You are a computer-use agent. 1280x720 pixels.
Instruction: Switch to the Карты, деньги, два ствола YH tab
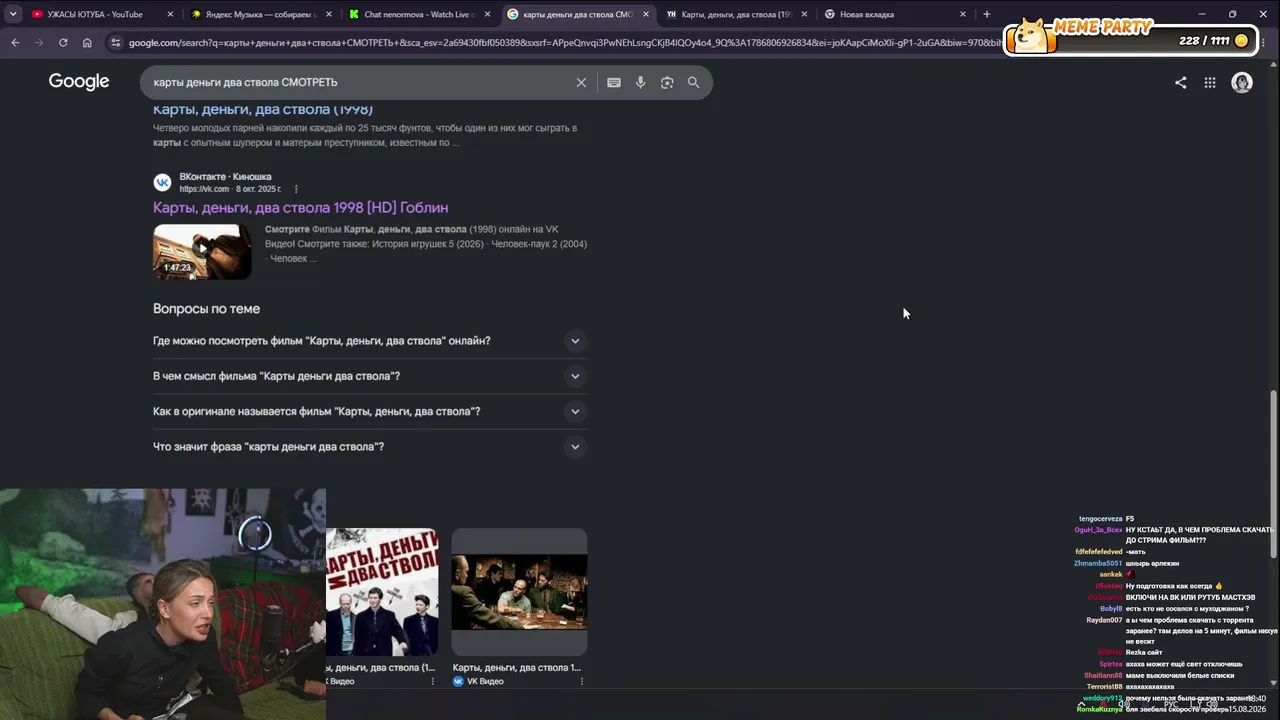pos(737,14)
